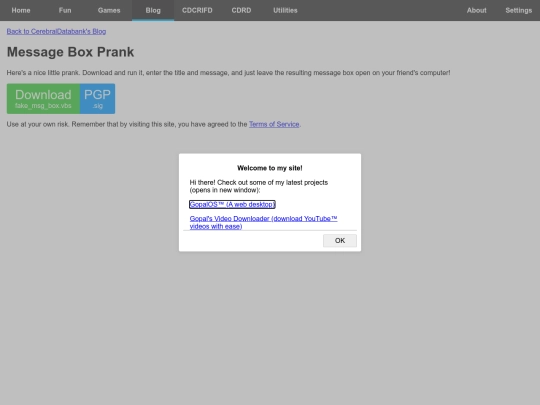Get the PGP .sig file

pos(97,98)
